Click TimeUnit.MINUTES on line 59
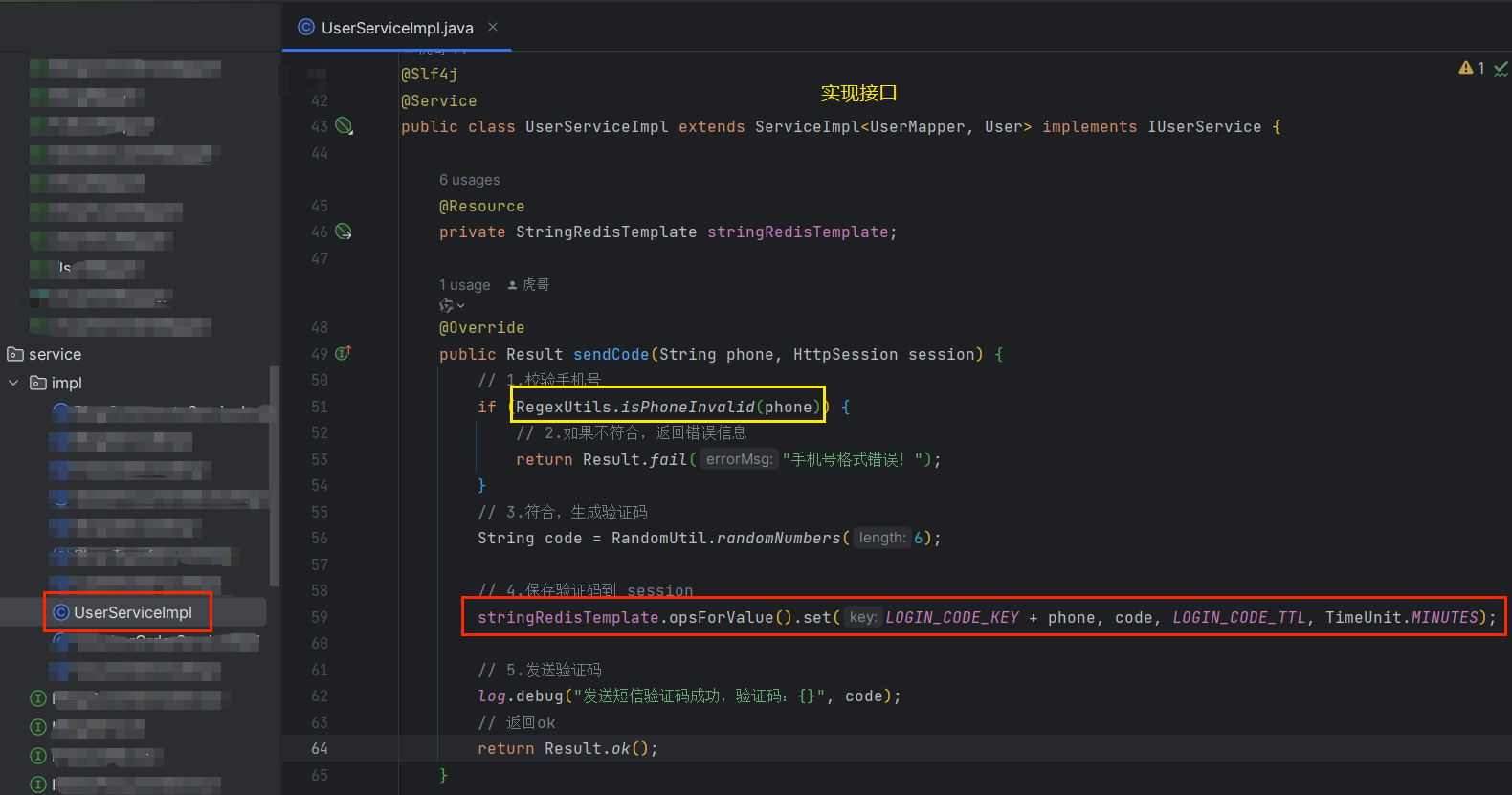1512x795 pixels. coord(1402,617)
